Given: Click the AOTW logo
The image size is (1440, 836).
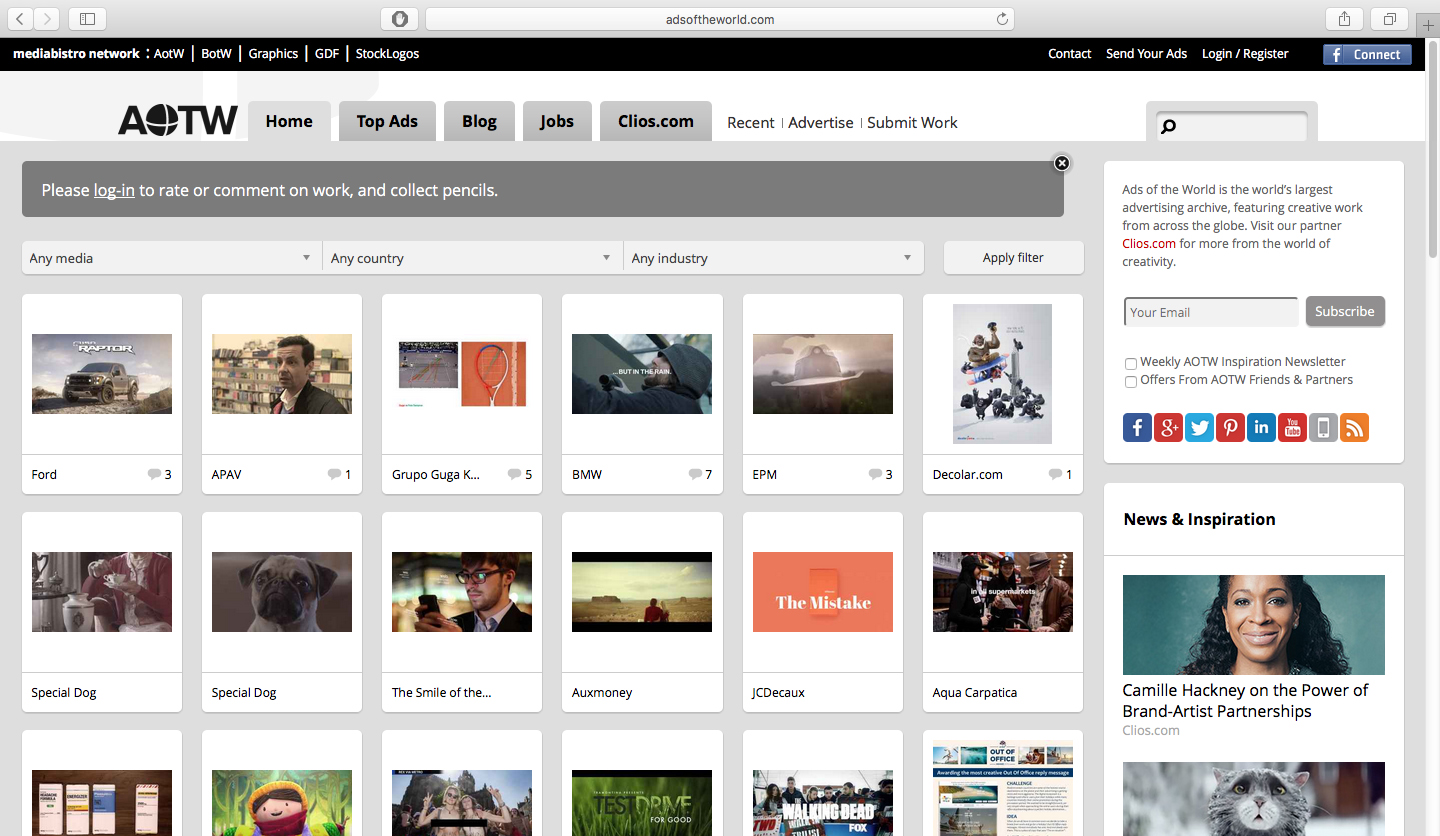Looking at the screenshot, I should 178,121.
